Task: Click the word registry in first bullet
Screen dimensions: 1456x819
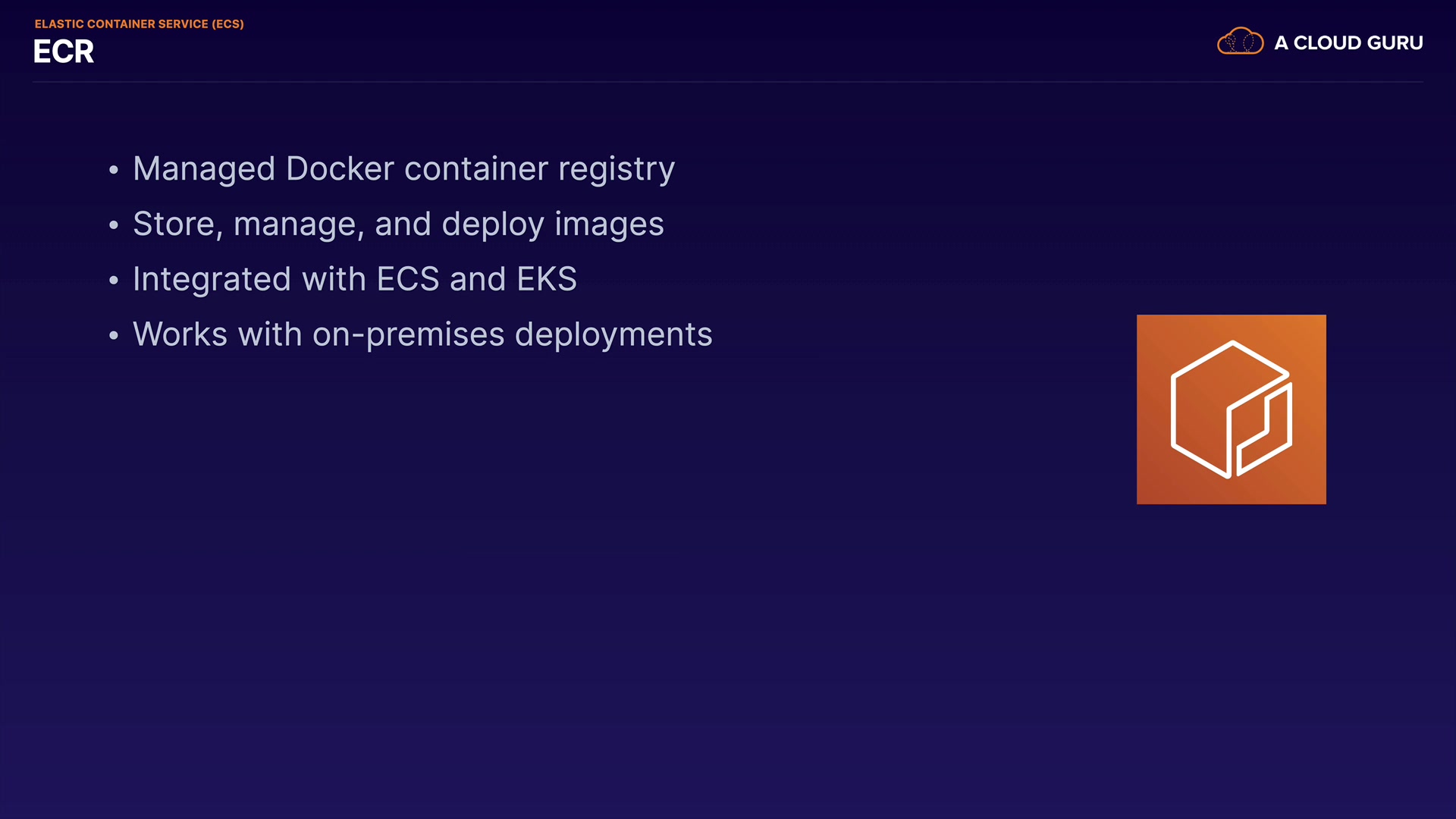Action: tap(616, 169)
